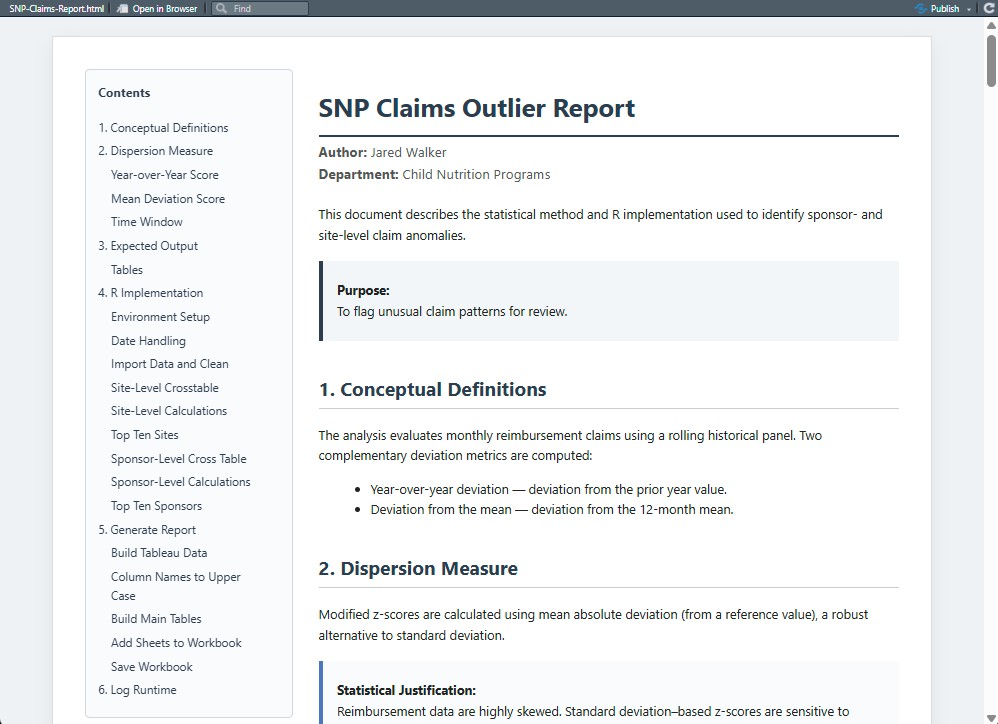Screen dimensions: 998x724
Task: Refresh the HTML report preview
Action: coord(988,8)
